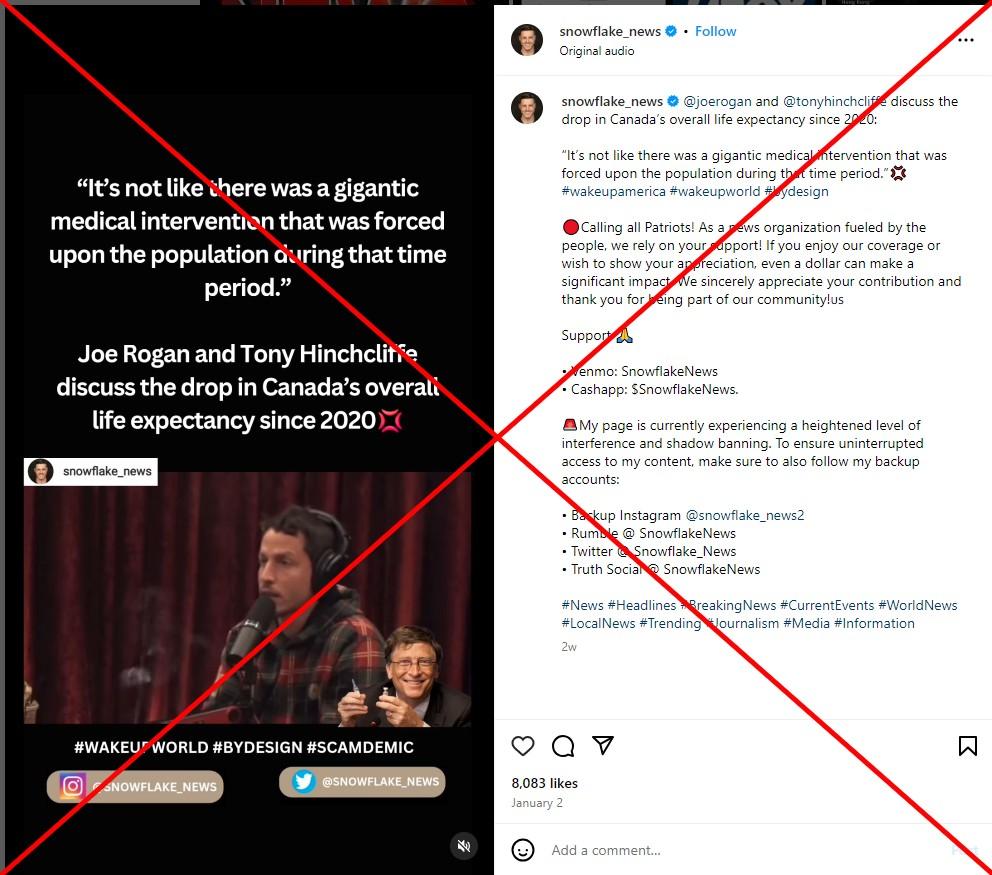992x875 pixels.
Task: Save post with bookmark icon
Action: pos(967,746)
